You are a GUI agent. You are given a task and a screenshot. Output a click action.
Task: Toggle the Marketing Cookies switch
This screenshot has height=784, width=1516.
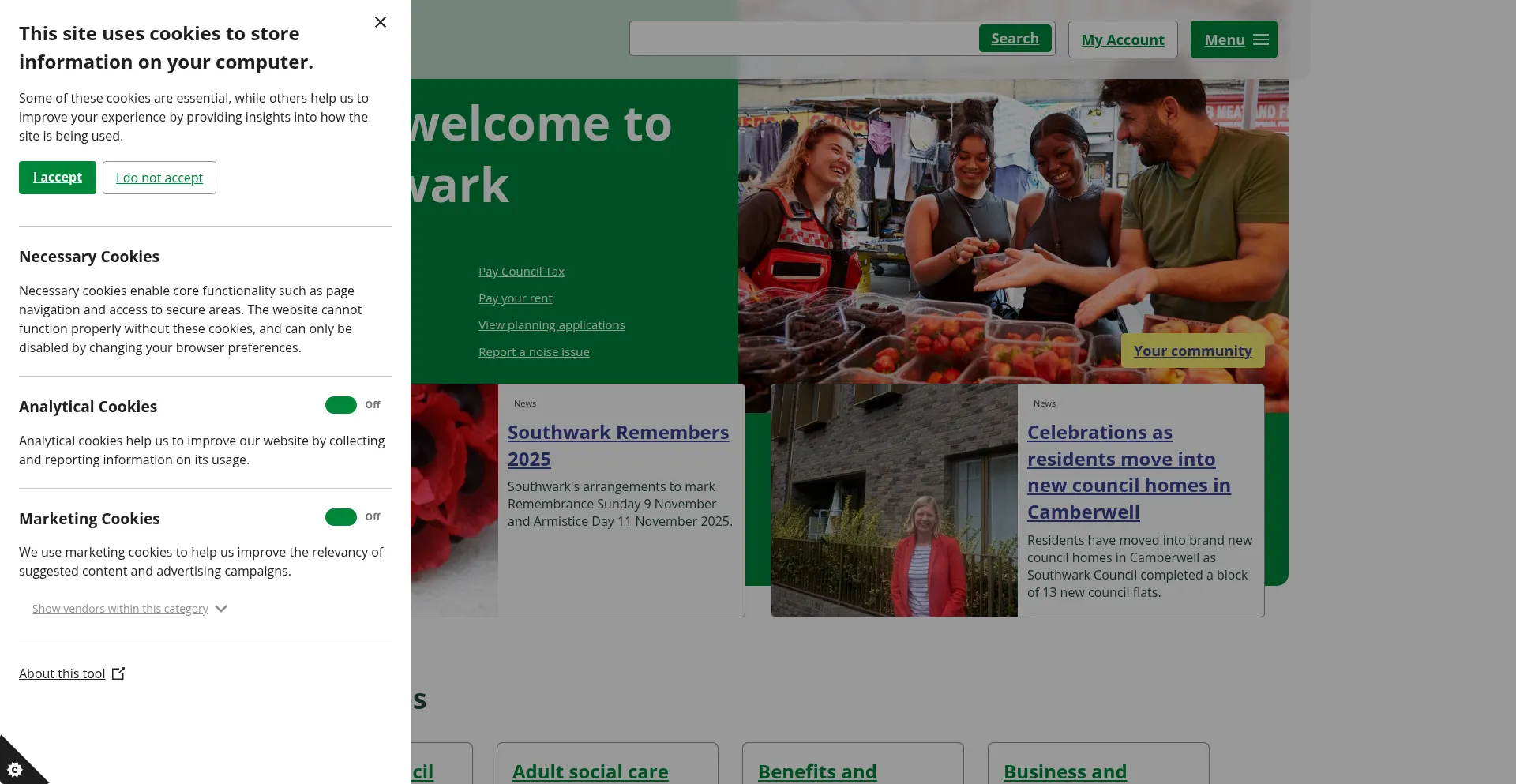tap(341, 517)
